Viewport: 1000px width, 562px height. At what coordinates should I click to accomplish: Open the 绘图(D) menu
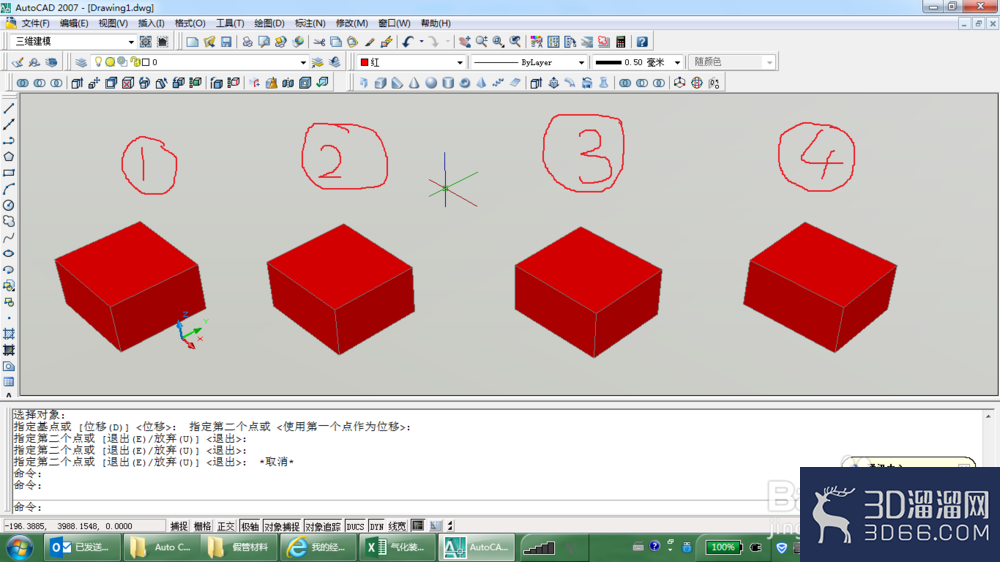click(x=269, y=23)
